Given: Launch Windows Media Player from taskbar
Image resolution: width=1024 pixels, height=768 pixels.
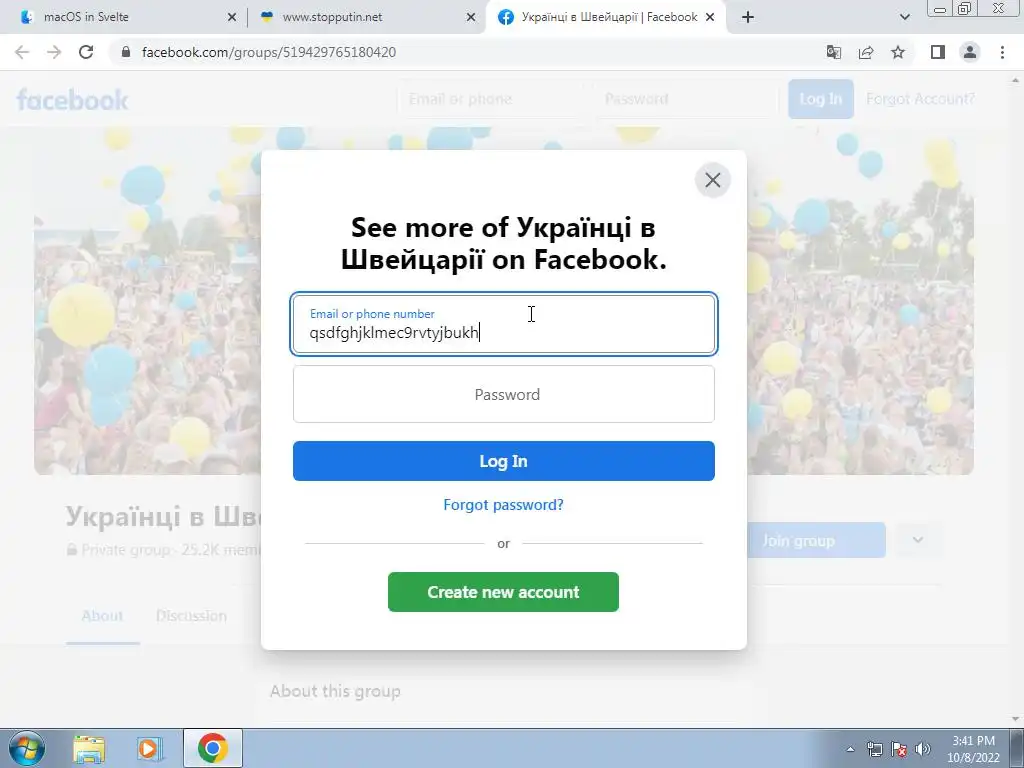Looking at the screenshot, I should 150,748.
